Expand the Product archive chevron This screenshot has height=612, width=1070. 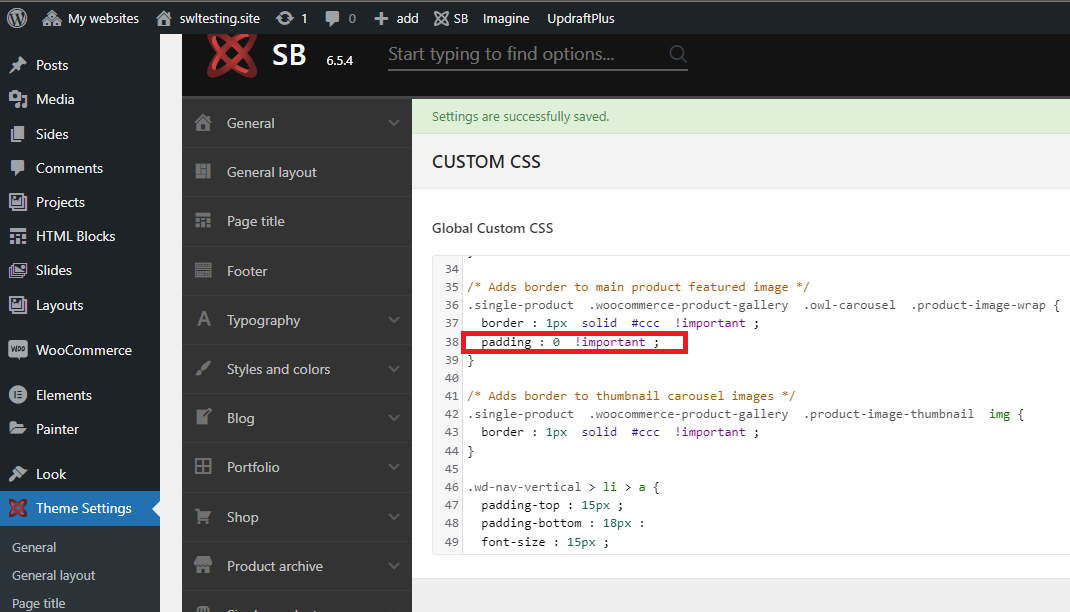tap(394, 566)
